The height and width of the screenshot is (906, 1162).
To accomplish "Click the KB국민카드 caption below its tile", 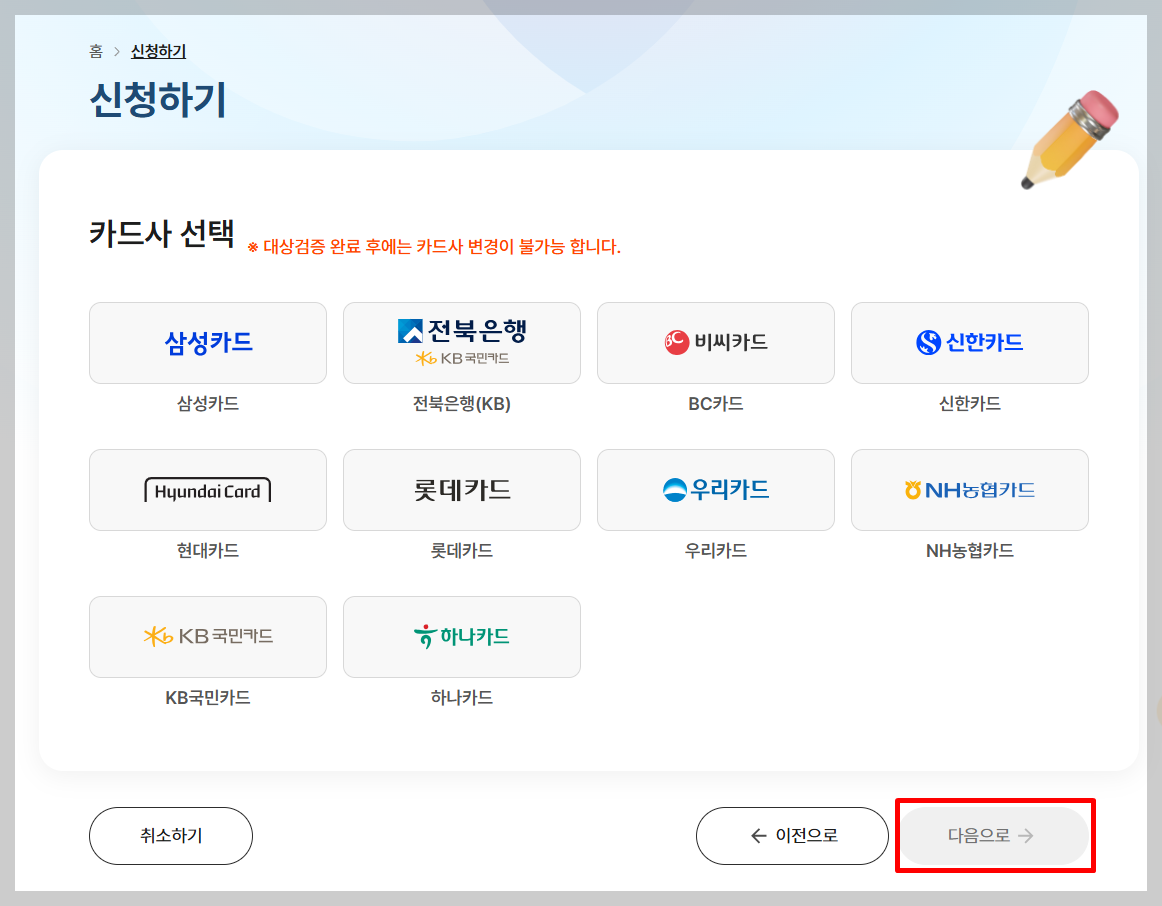I will point(208,698).
